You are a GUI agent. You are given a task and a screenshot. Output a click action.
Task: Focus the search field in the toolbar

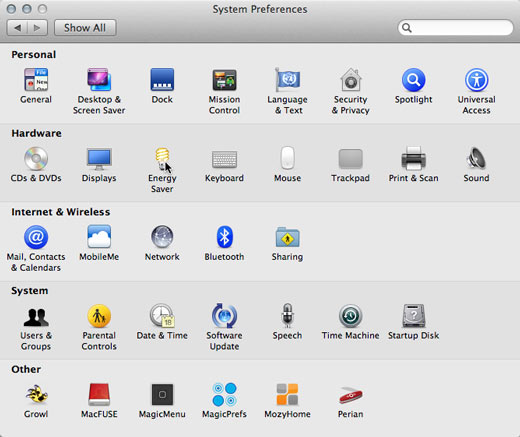(x=455, y=28)
